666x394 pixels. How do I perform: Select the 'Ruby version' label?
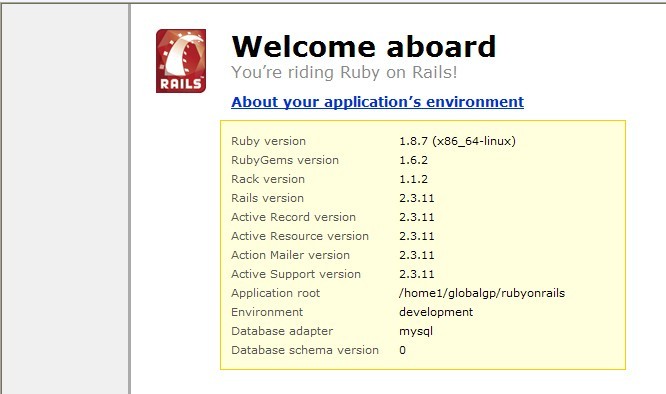click(x=268, y=141)
